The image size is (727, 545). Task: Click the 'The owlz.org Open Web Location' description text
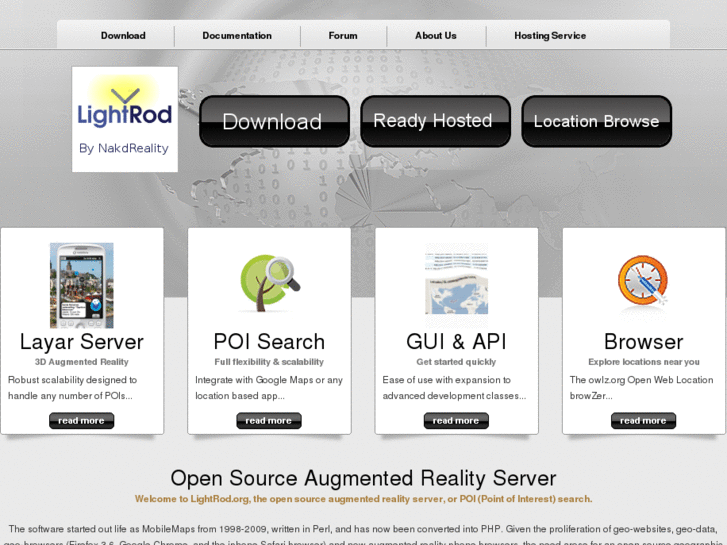[641, 388]
